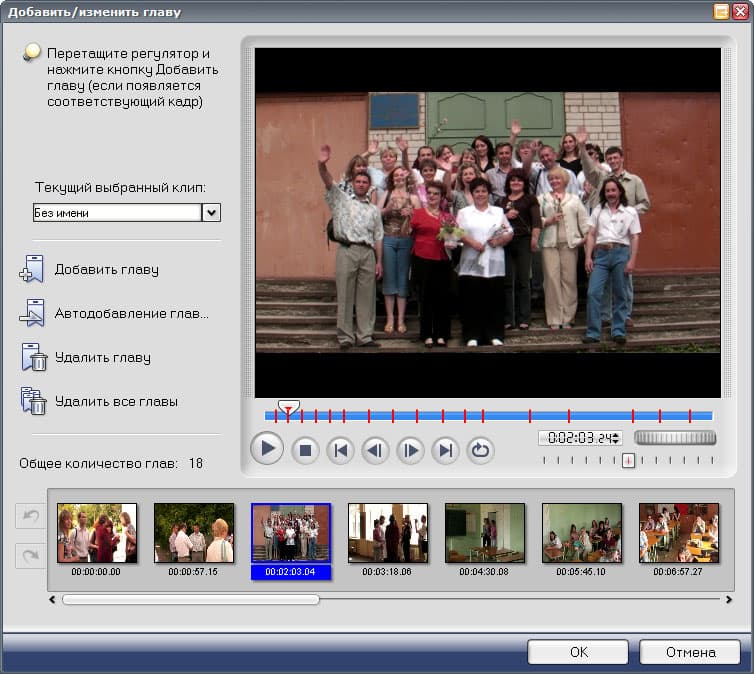Image resolution: width=754 pixels, height=674 pixels.
Task: Click the chapter thumbnails horizontal scrollbar
Action: (x=190, y=600)
